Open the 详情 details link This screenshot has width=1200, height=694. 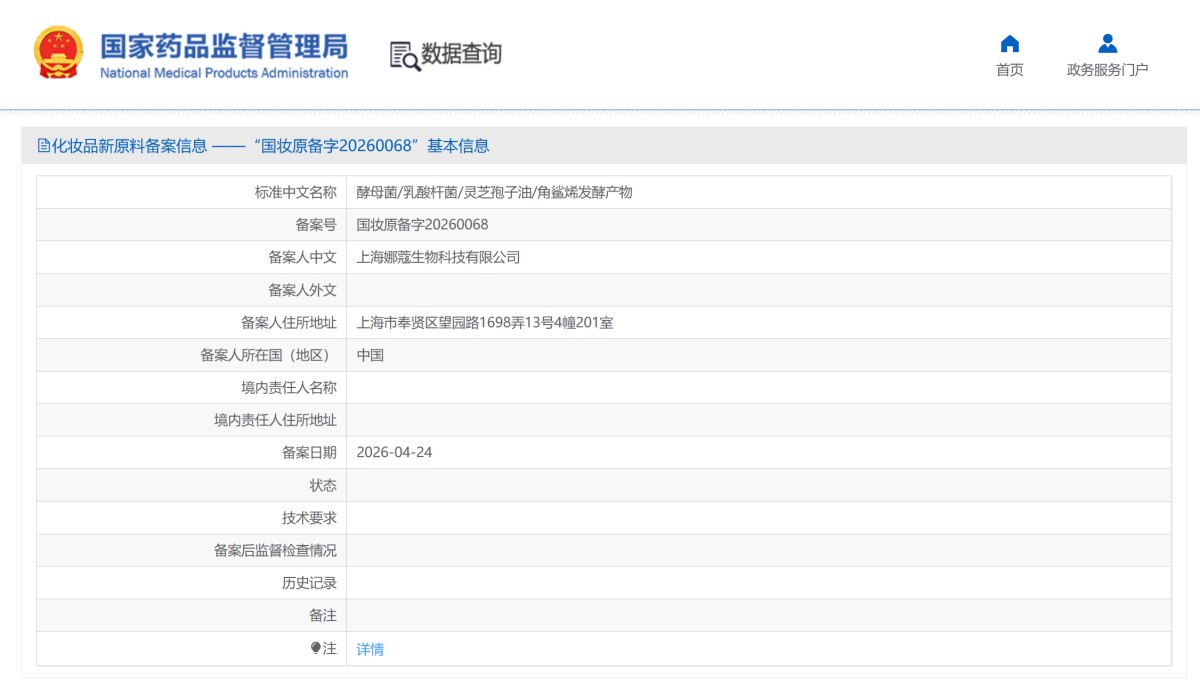pos(370,648)
